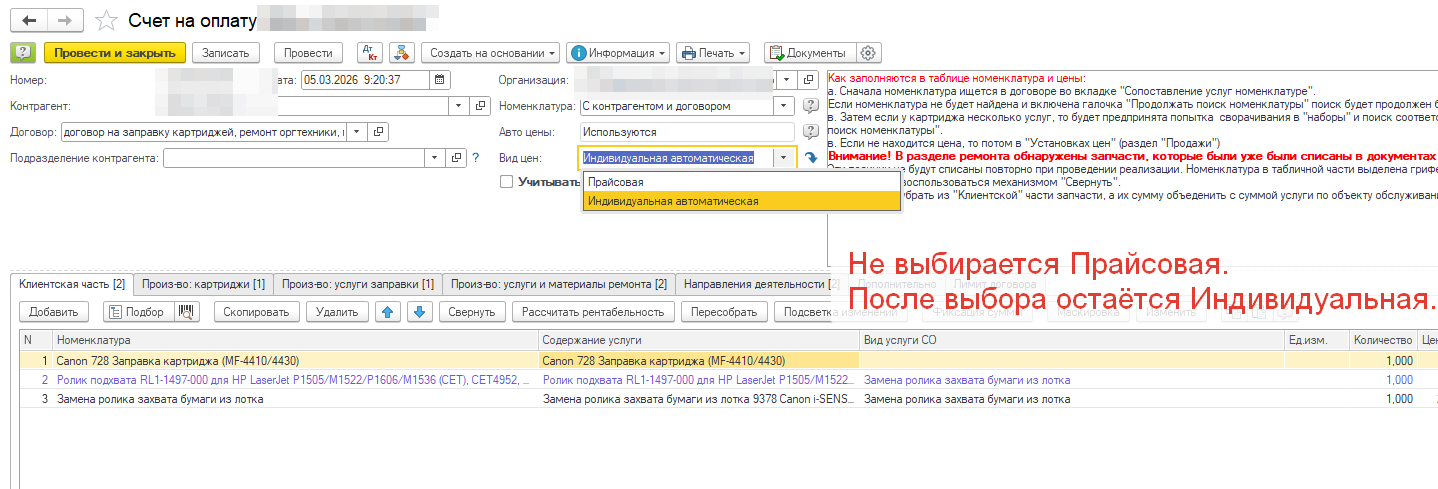Add document to favorites with star icon

(105, 20)
